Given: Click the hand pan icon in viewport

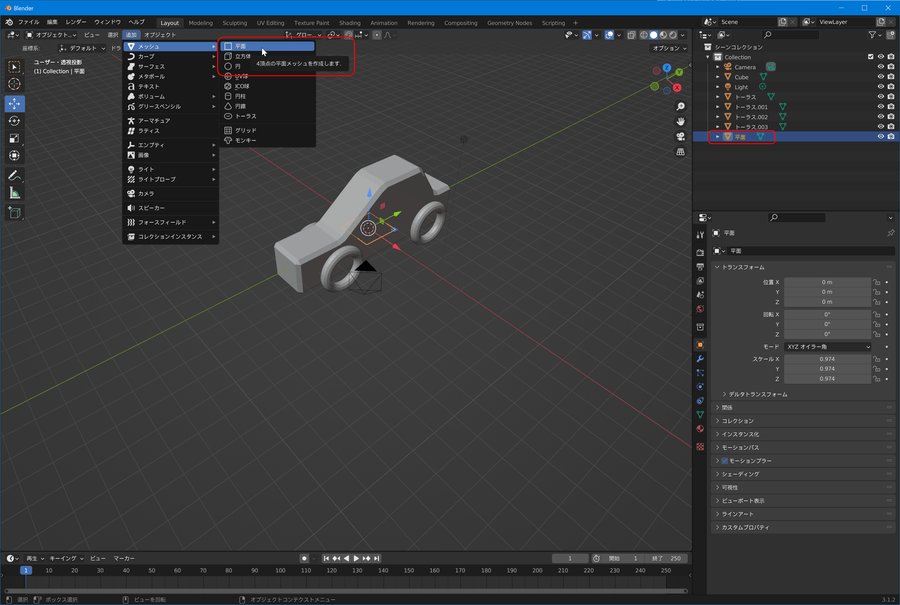Looking at the screenshot, I should [680, 122].
